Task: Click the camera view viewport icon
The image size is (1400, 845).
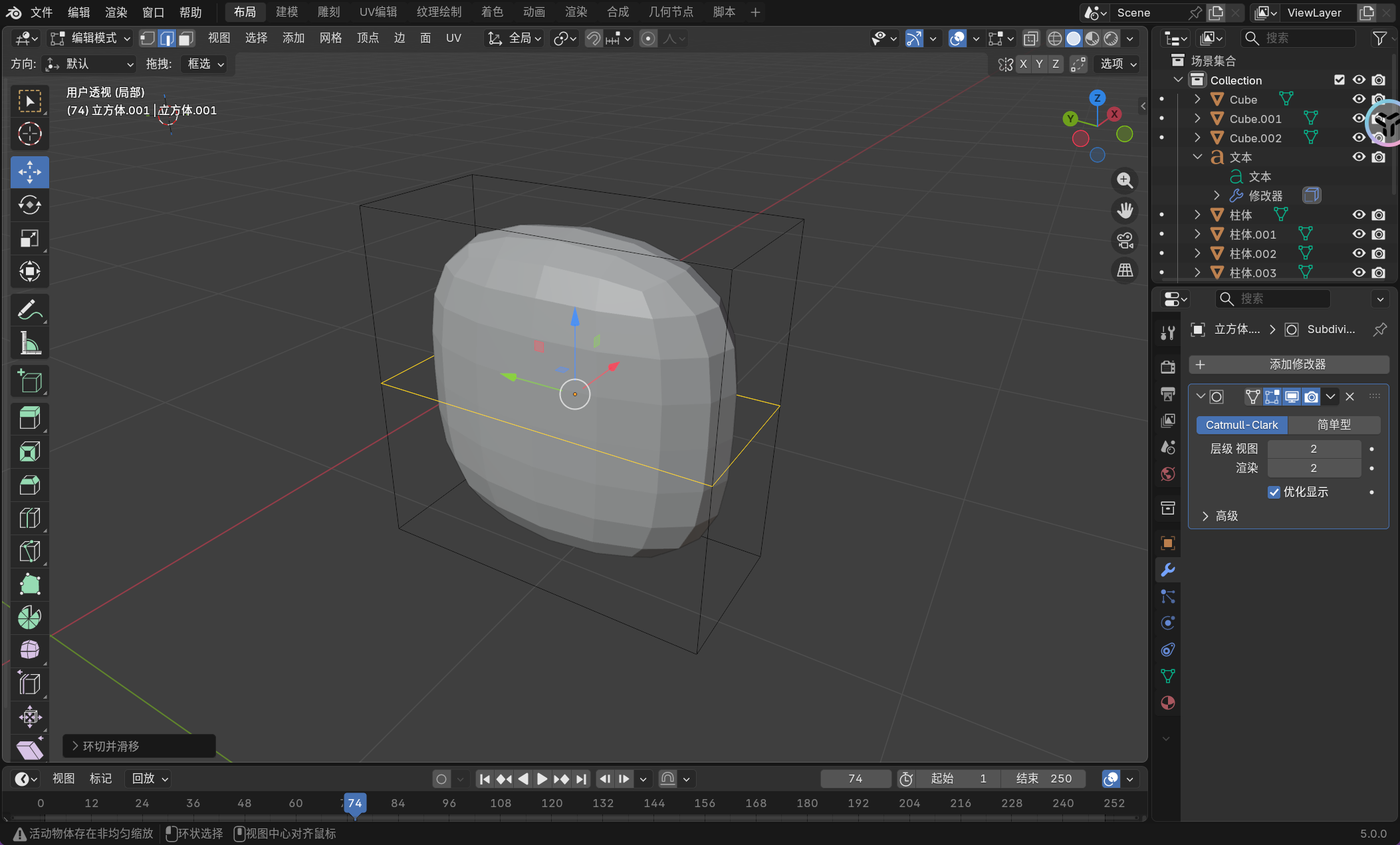Action: point(1125,240)
